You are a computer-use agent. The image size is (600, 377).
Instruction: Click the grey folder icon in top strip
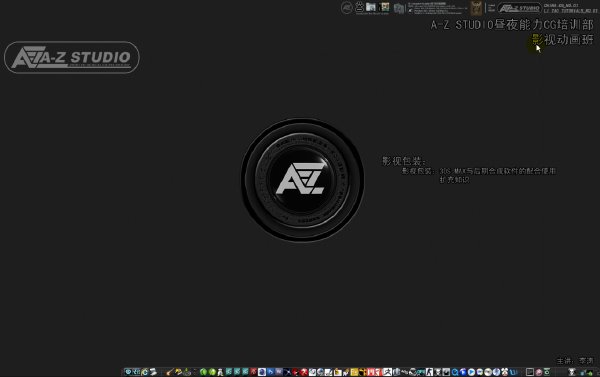[x=399, y=8]
